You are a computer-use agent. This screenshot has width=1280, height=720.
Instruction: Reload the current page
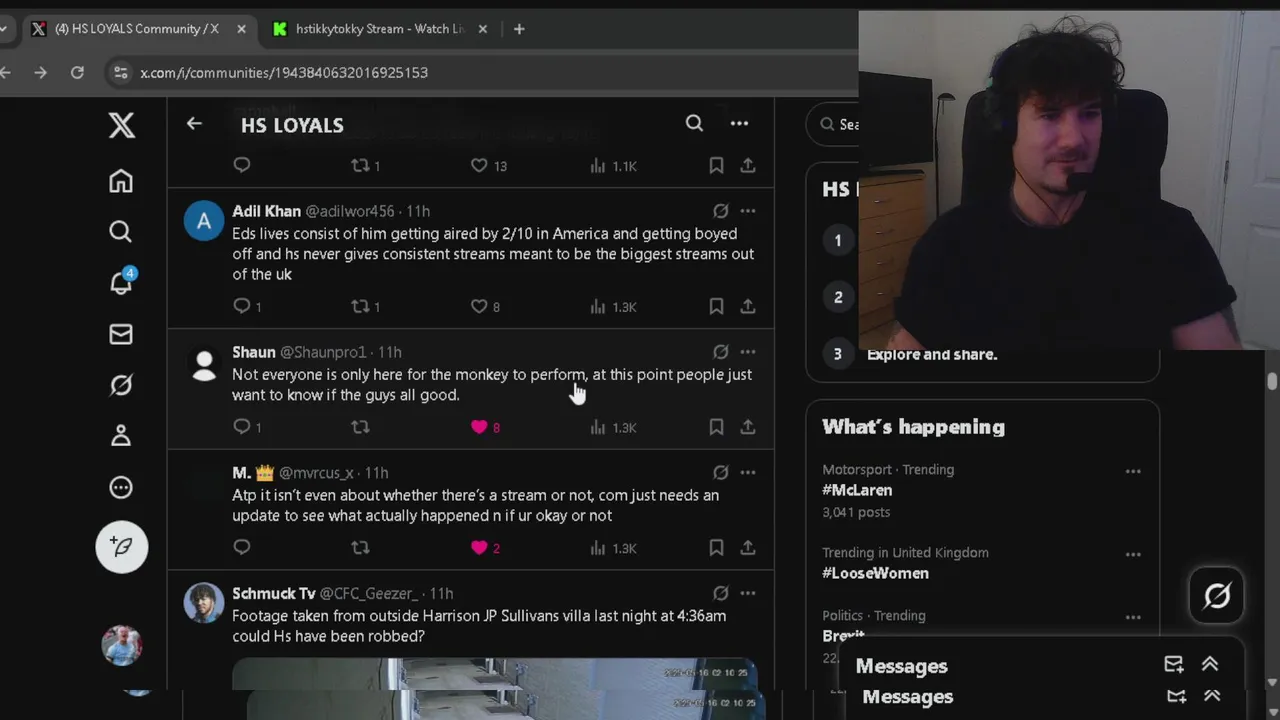(77, 72)
